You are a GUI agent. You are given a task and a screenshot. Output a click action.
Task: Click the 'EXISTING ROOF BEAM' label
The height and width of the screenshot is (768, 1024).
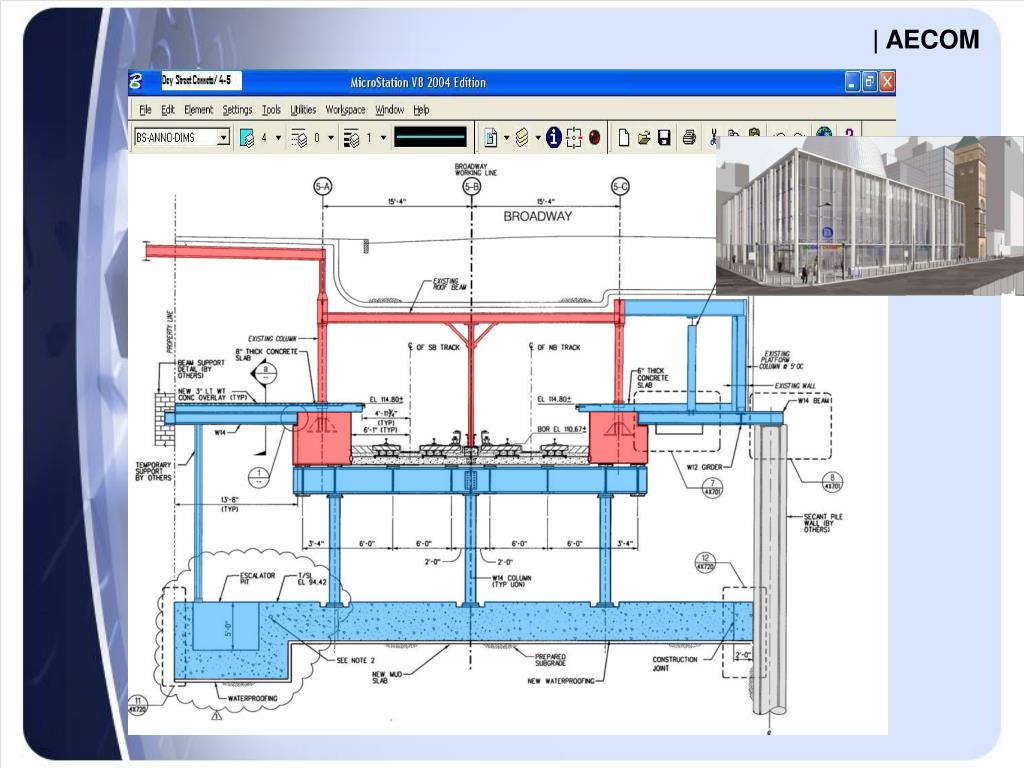coord(449,284)
